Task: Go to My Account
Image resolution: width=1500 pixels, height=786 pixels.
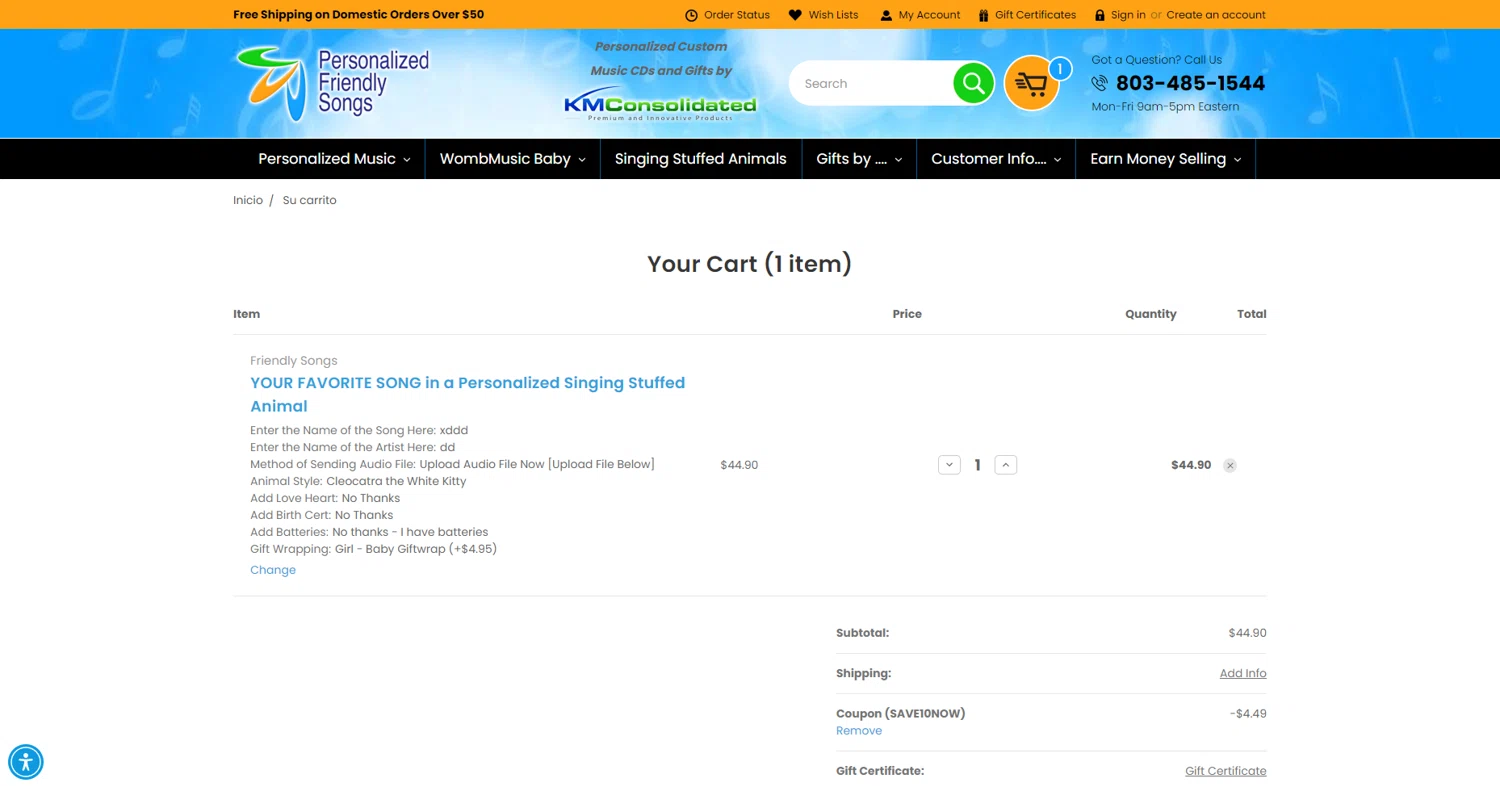Action: tap(929, 15)
